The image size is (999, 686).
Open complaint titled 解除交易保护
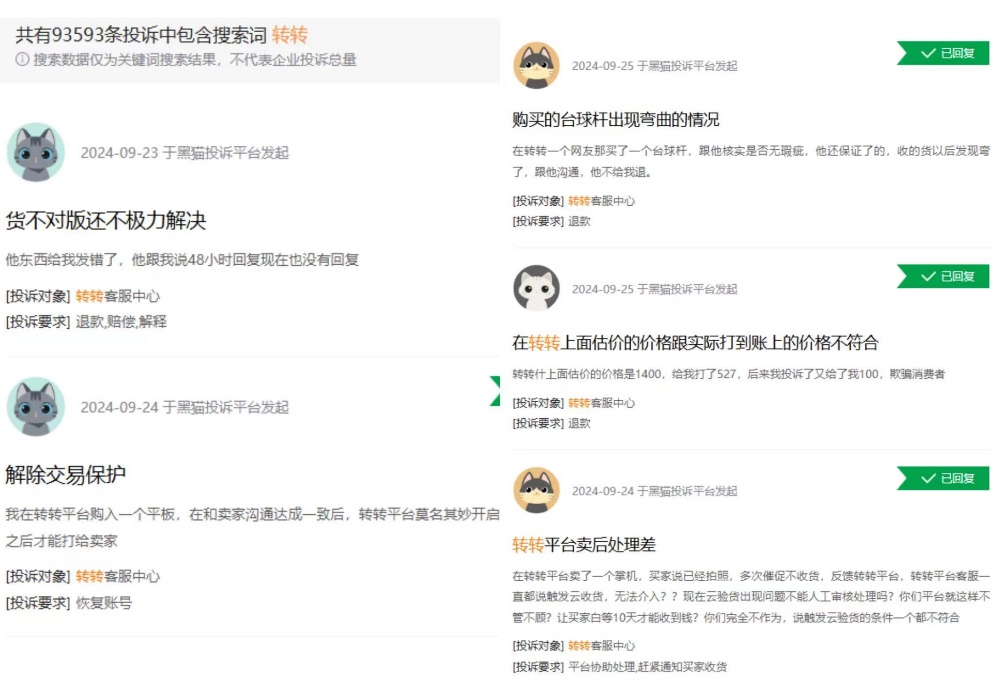(65, 475)
